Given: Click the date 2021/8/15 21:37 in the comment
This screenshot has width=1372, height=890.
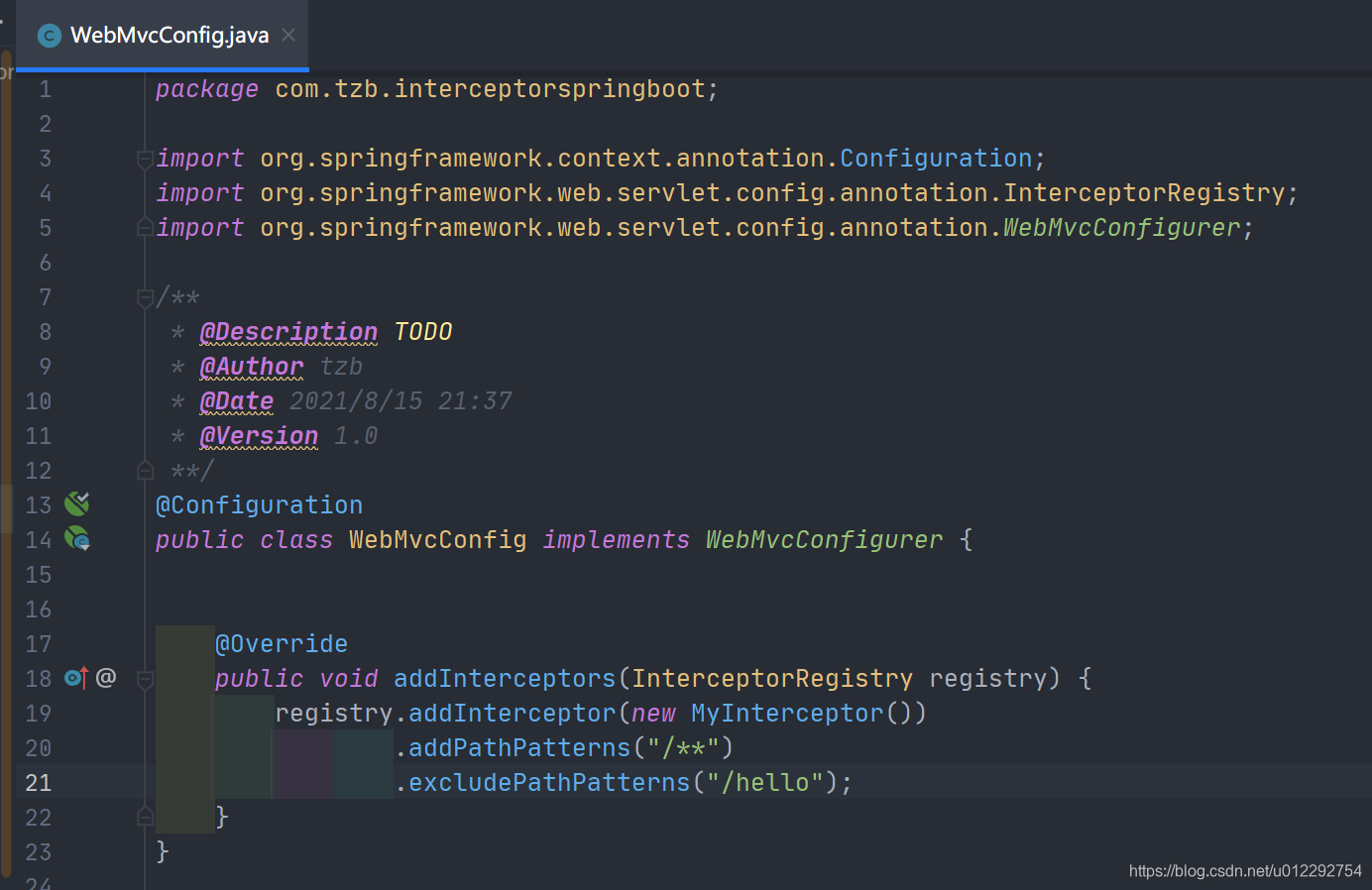Looking at the screenshot, I should (x=400, y=401).
